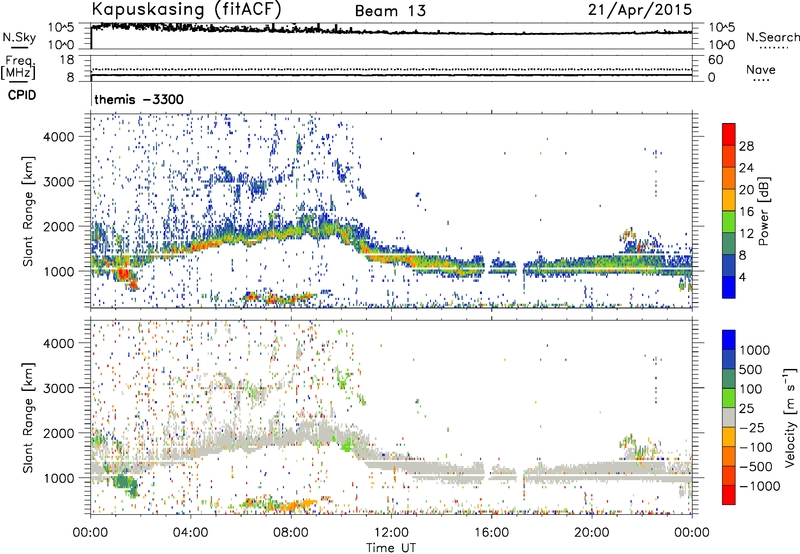
Task: Click the Velocity [m s-1] colorbar title
Action: tap(790, 417)
